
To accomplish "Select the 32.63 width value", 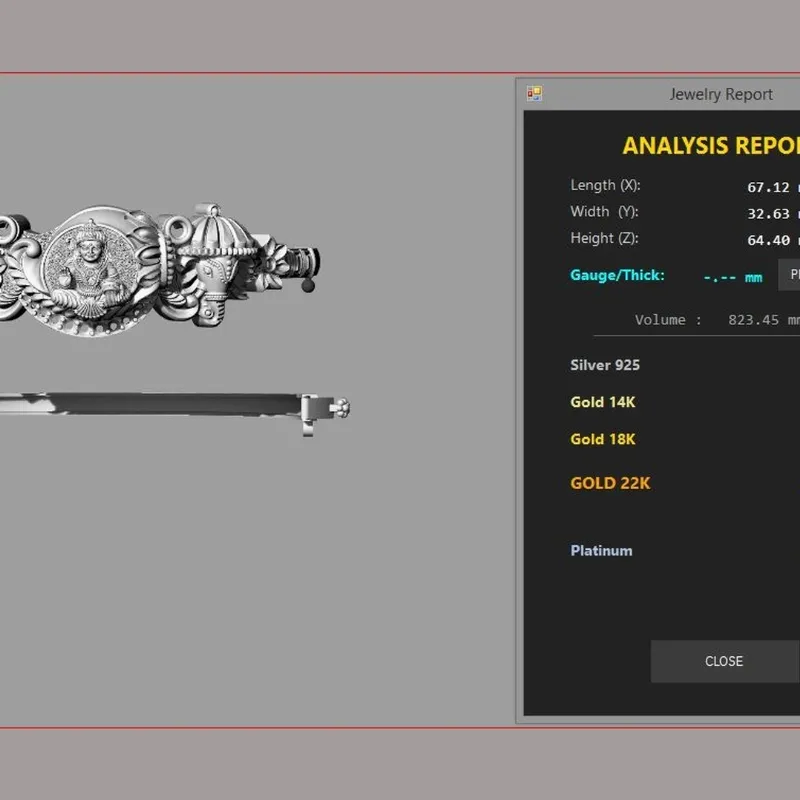I will point(768,214).
